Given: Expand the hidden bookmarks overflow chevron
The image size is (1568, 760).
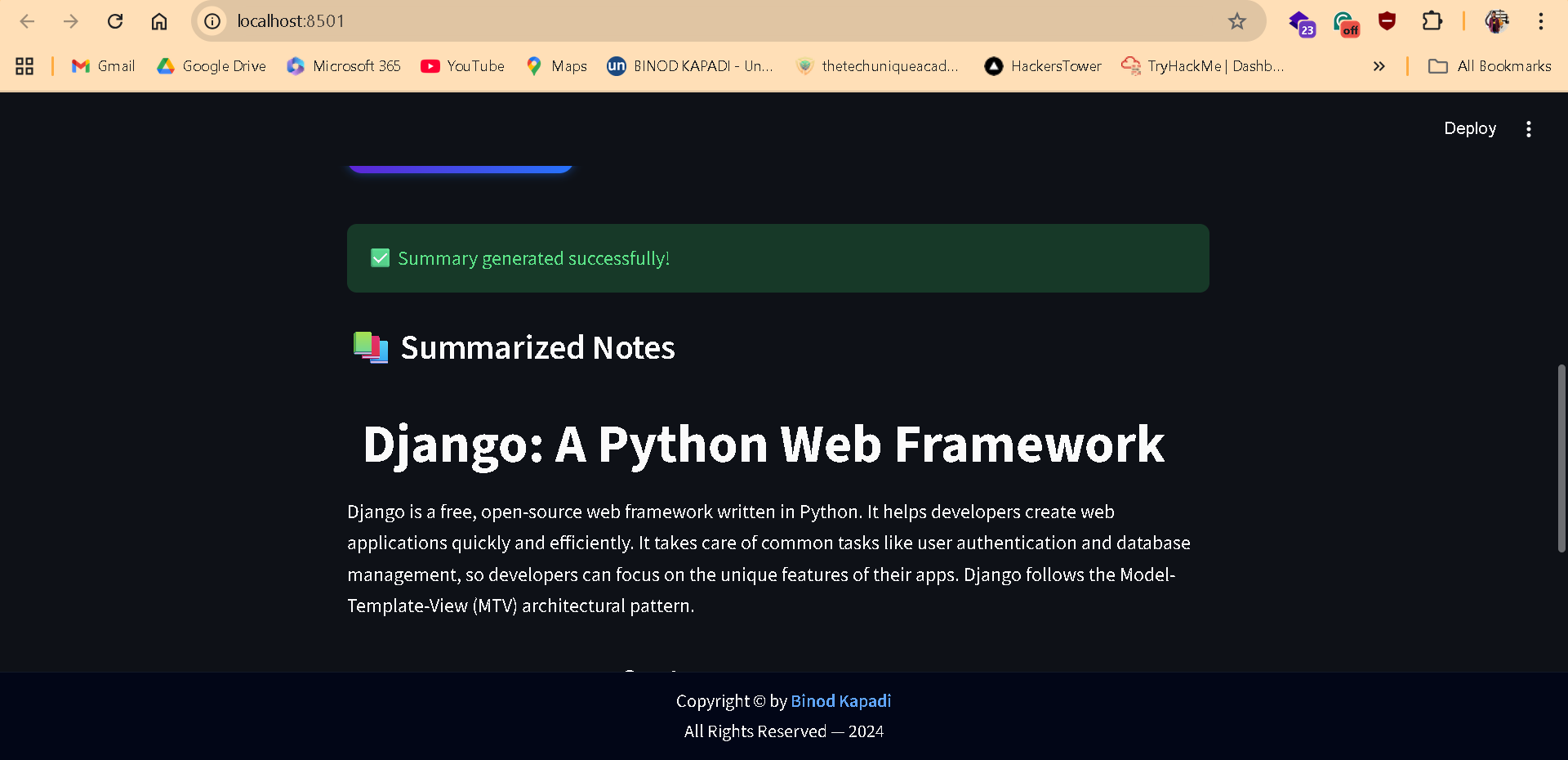Looking at the screenshot, I should (x=1379, y=66).
